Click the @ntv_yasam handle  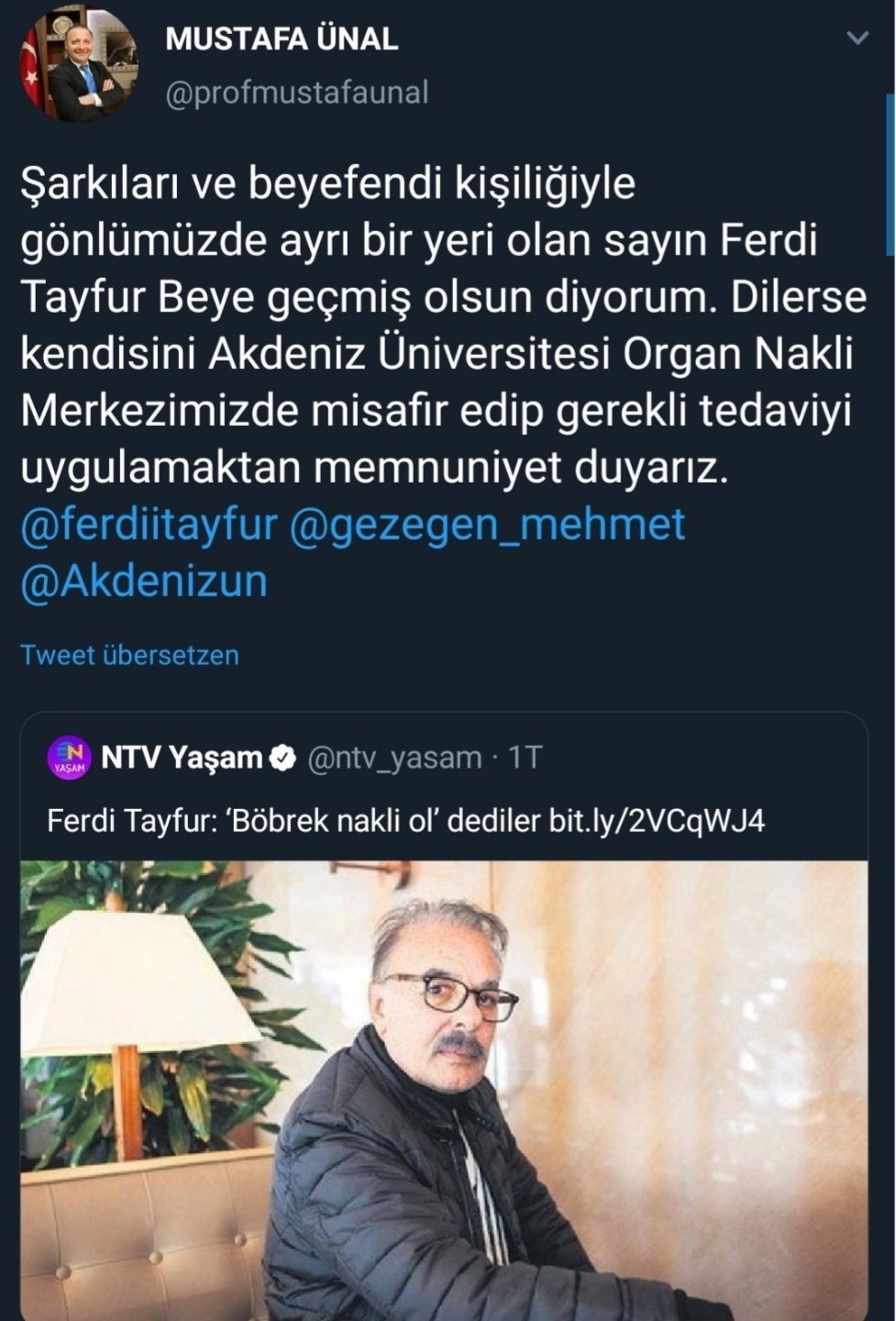tap(394, 758)
